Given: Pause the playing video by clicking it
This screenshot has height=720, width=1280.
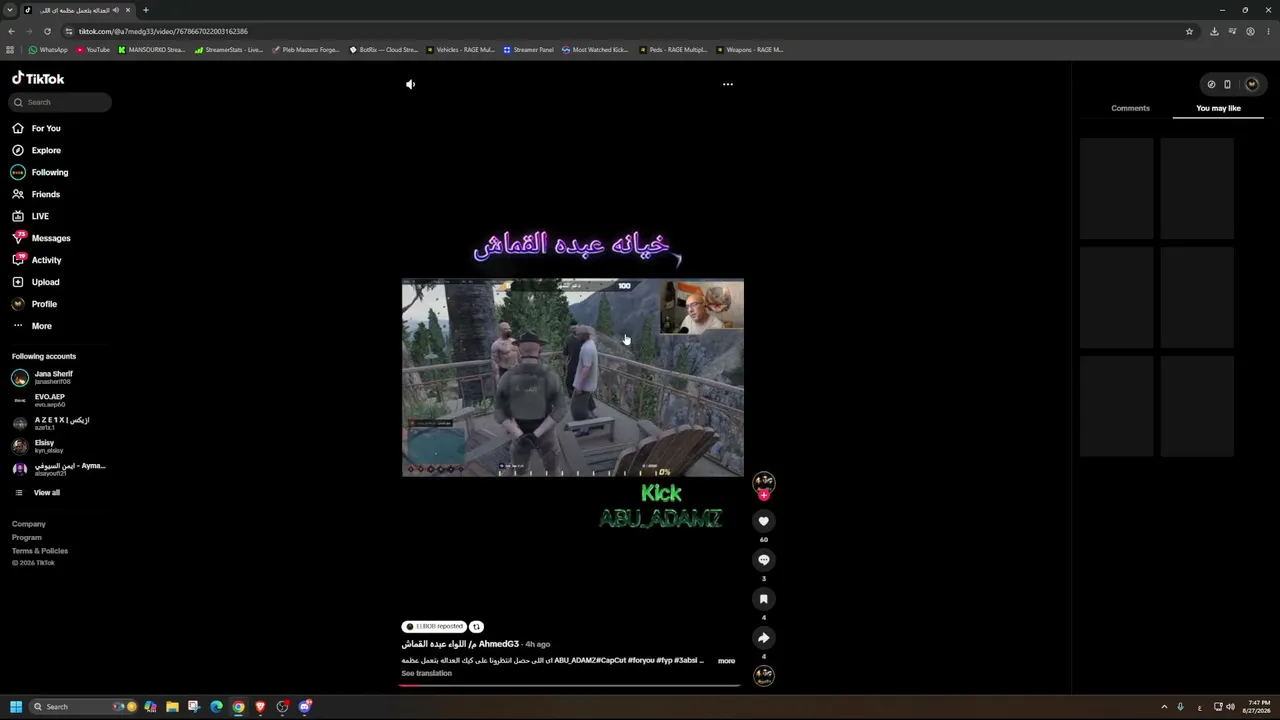Looking at the screenshot, I should [572, 377].
